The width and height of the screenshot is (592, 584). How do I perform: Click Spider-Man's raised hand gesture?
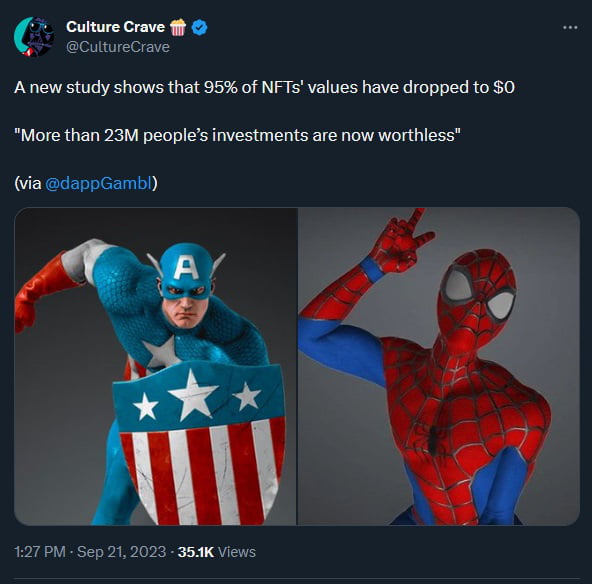[x=400, y=242]
